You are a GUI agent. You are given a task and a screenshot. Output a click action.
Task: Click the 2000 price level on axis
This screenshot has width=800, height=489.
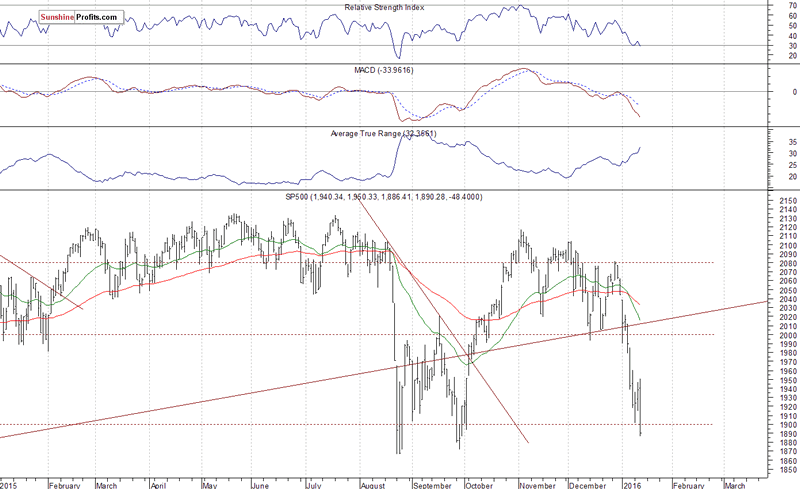(x=788, y=335)
